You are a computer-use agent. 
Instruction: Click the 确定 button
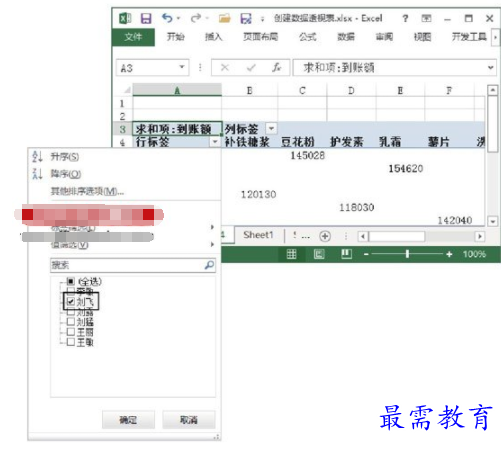click(128, 420)
